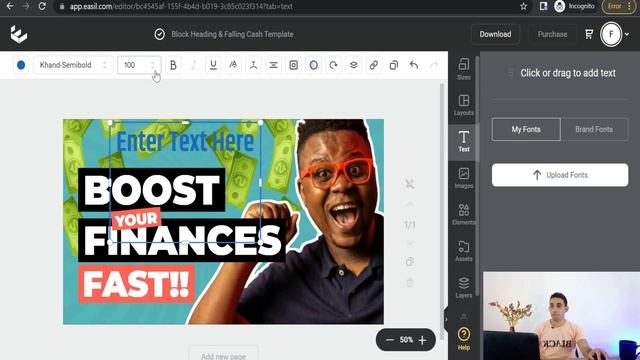Screen dimensions: 640x360
Task: Click the Download button
Action: coord(495,34)
